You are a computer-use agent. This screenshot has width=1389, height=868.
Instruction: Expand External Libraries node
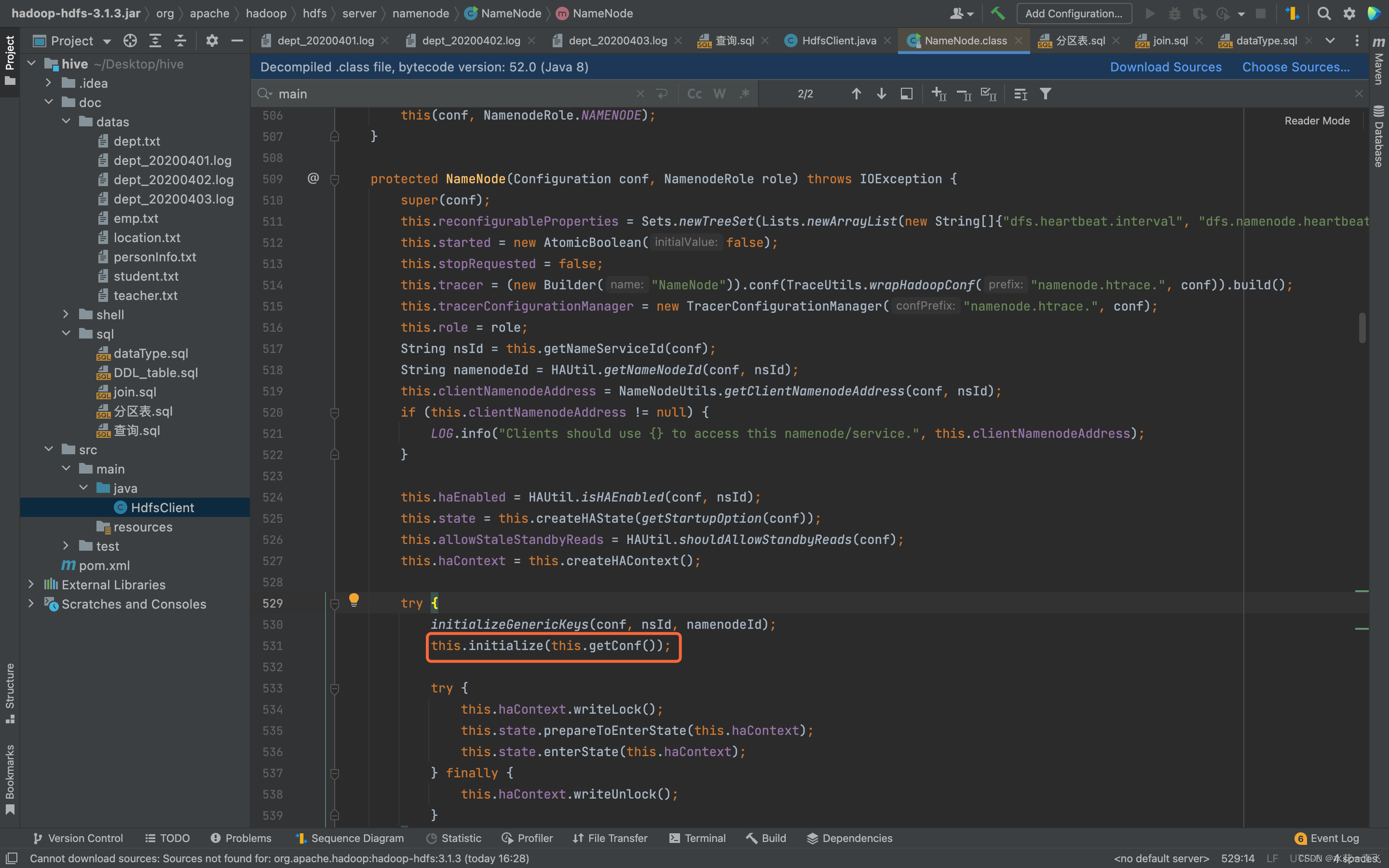31,584
